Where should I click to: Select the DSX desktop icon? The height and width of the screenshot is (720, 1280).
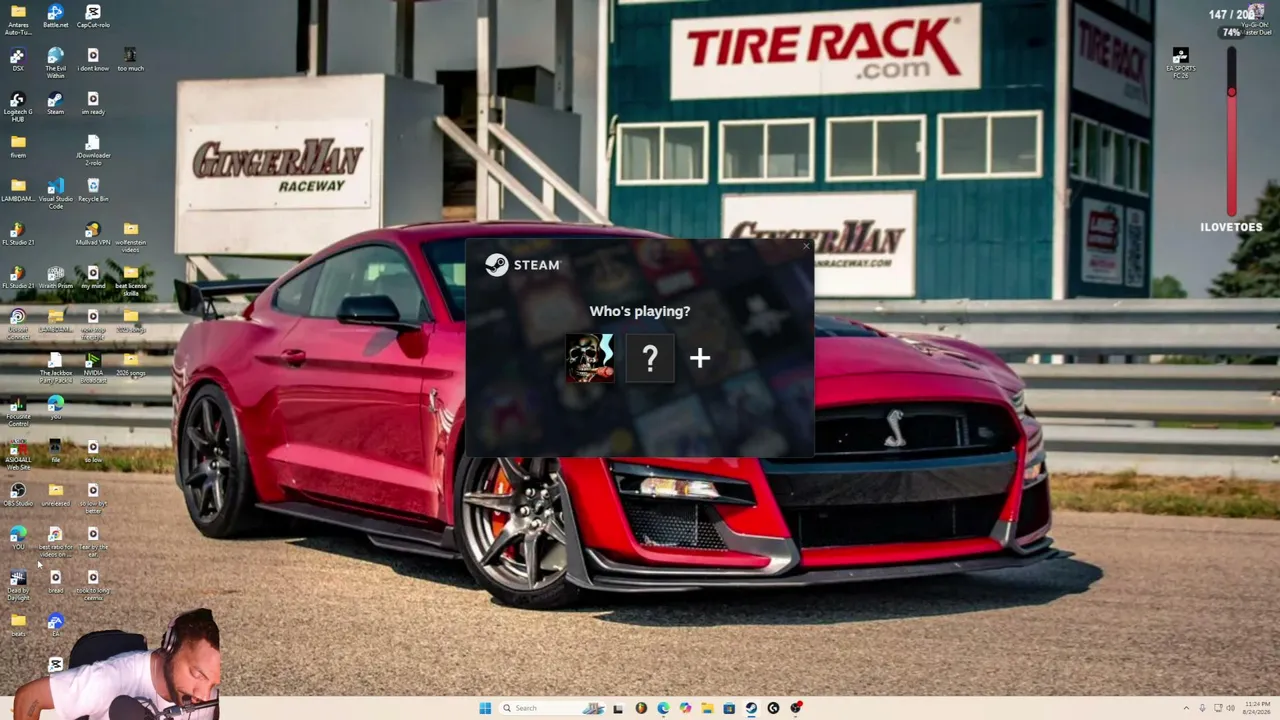point(18,60)
